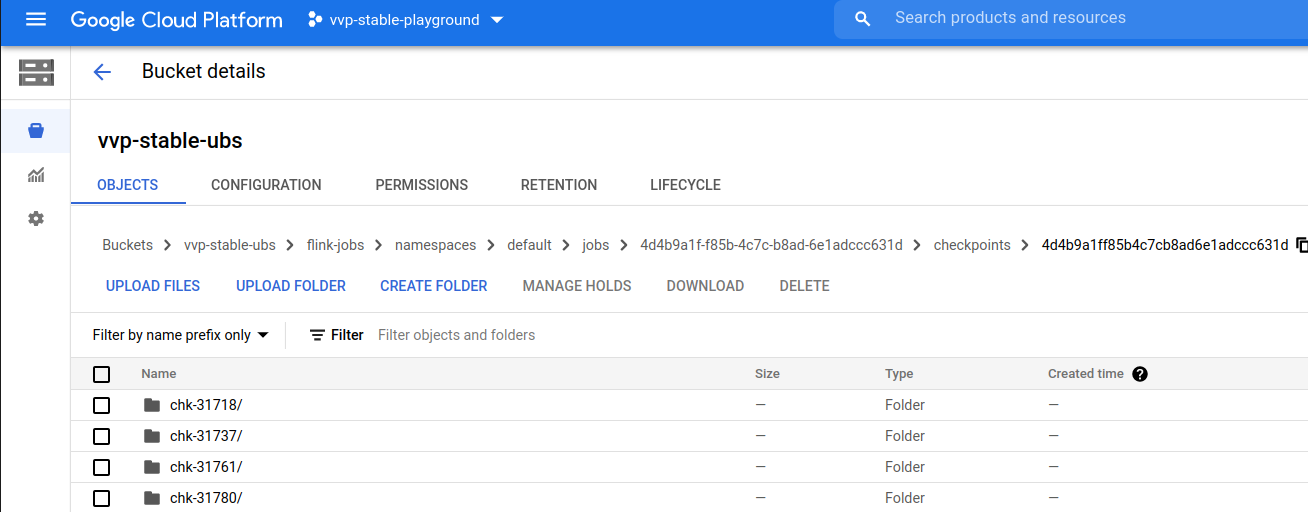This screenshot has height=512, width=1308.
Task: Click the Created time help icon
Action: click(x=1140, y=374)
